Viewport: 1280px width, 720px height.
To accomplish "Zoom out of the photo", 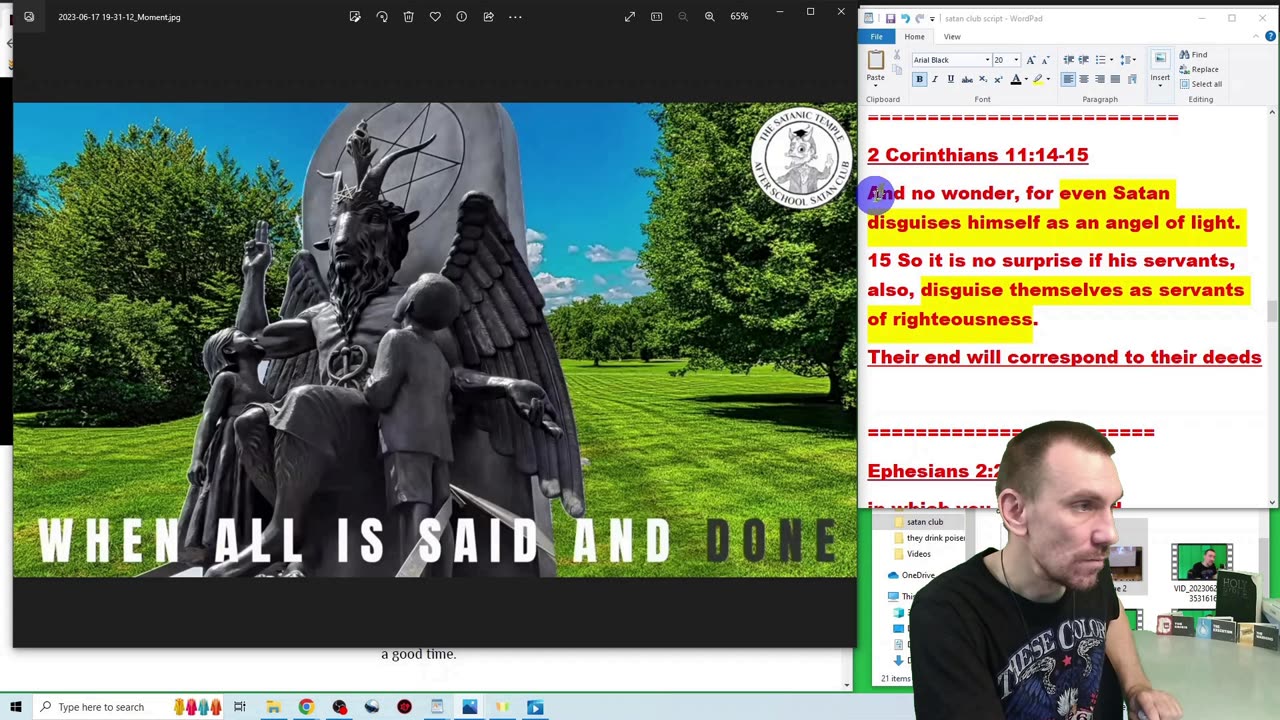I will click(683, 17).
